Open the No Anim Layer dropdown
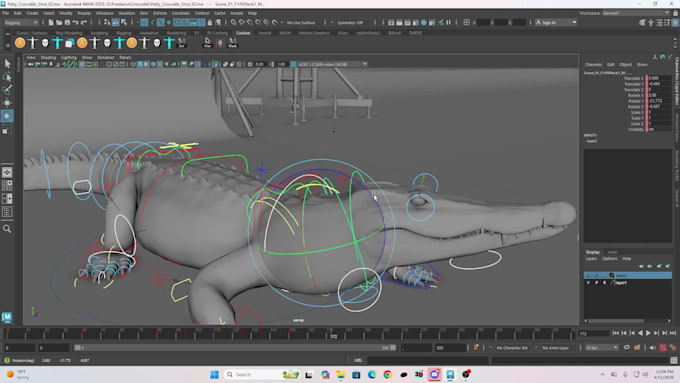This screenshot has width=680, height=383. coord(556,348)
